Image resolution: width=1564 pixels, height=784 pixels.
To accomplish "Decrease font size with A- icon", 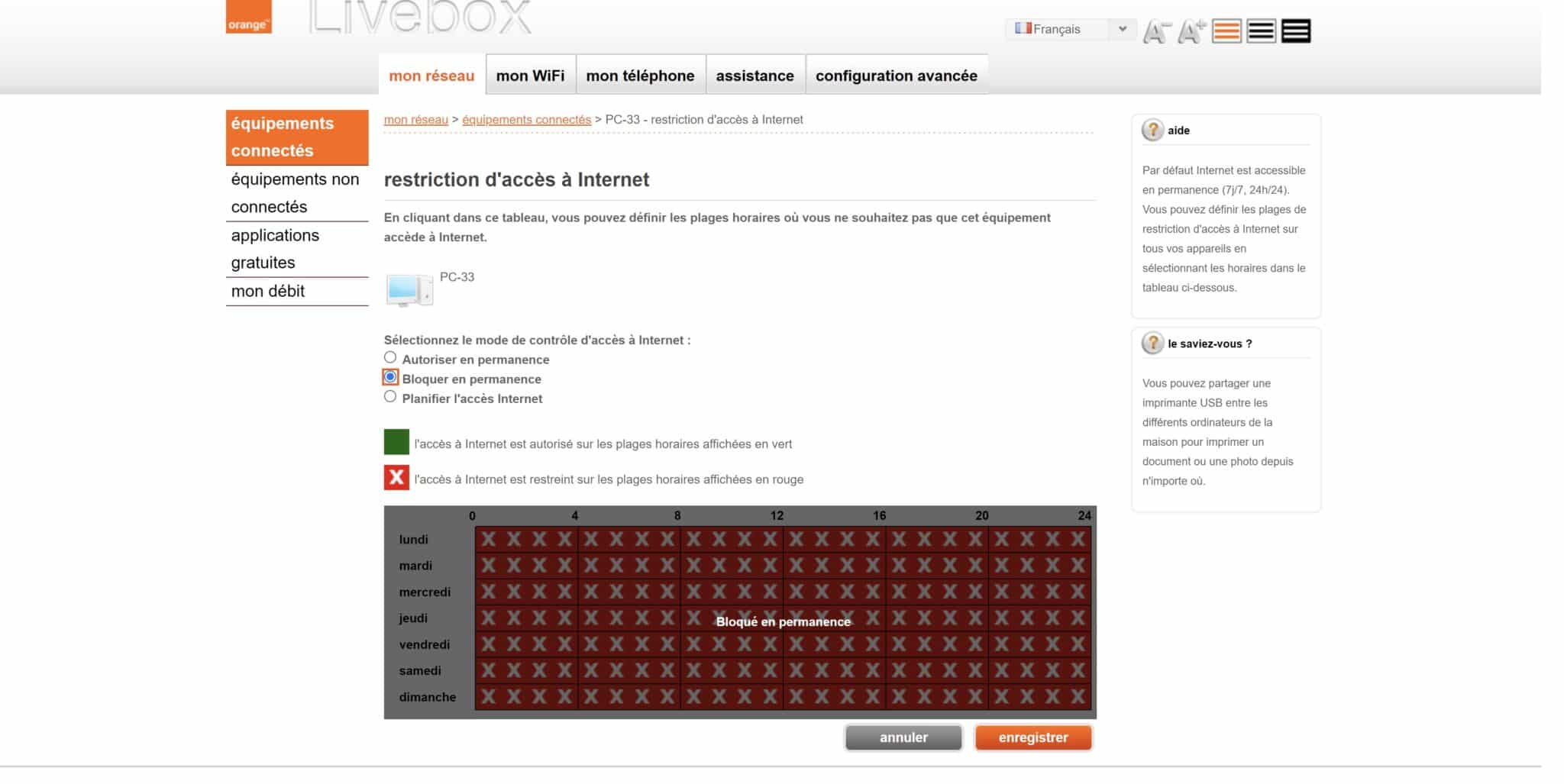I will pos(1156,31).
